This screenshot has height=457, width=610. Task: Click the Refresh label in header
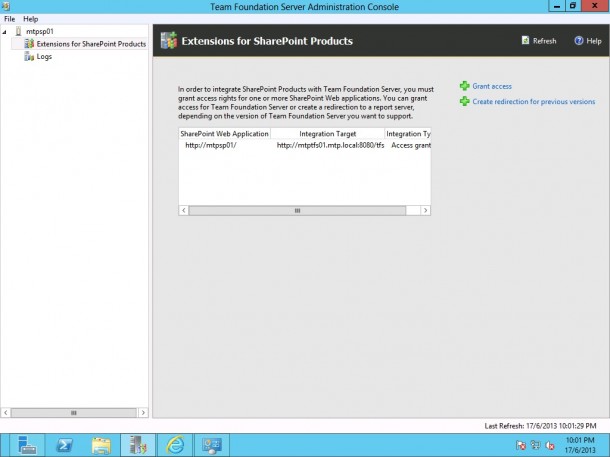tap(544, 41)
